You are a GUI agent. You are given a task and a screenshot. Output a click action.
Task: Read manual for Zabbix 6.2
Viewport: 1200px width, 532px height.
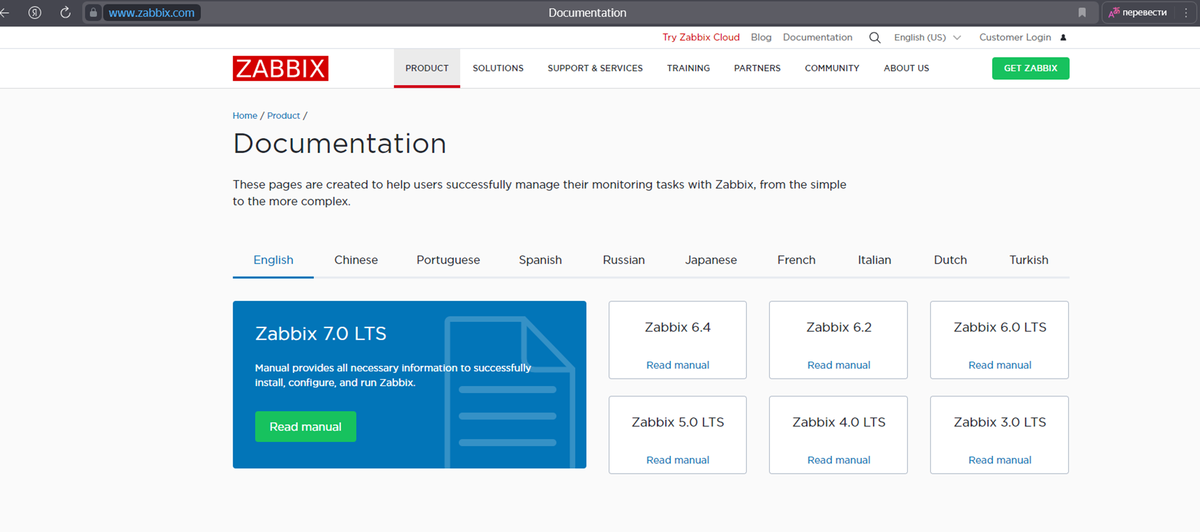pos(839,365)
